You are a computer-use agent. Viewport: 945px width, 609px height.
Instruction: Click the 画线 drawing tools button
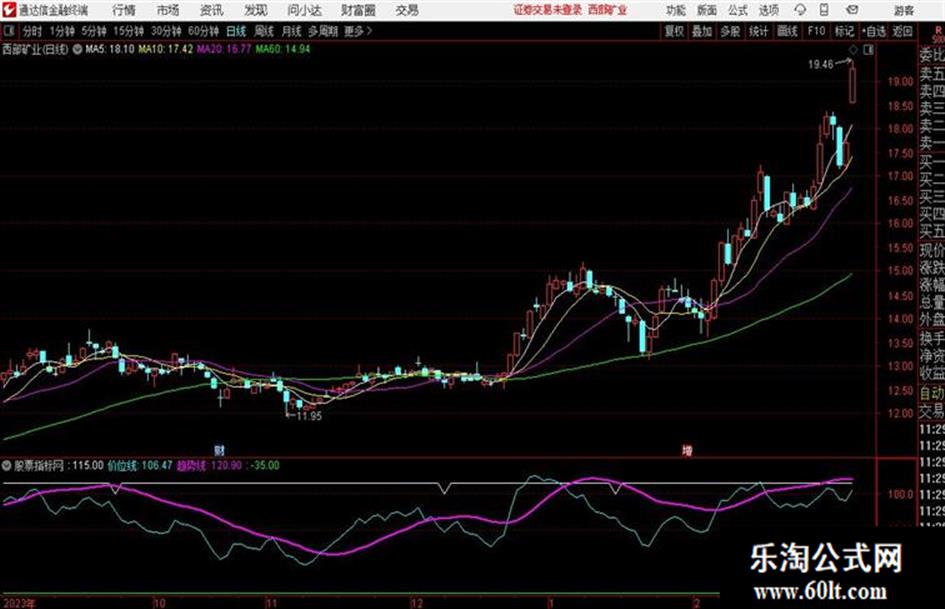click(x=787, y=31)
